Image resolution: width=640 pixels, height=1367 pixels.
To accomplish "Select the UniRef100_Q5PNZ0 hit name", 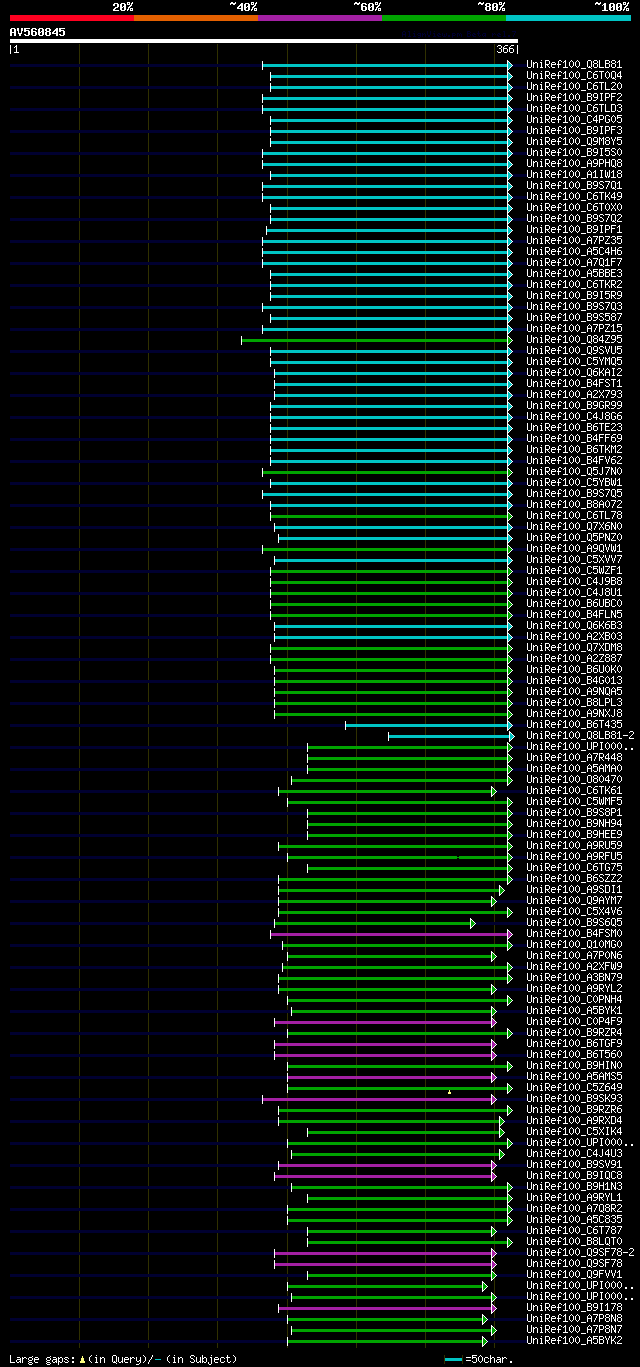I will (x=574, y=538).
